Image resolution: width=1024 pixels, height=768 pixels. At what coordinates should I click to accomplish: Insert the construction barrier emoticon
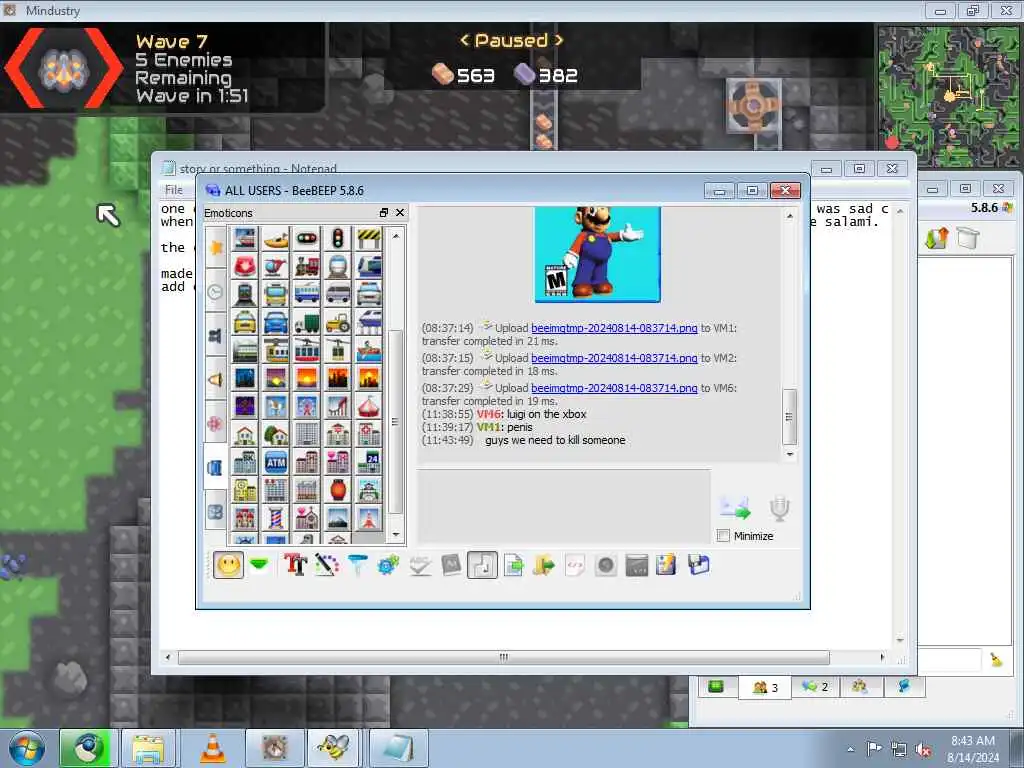369,239
